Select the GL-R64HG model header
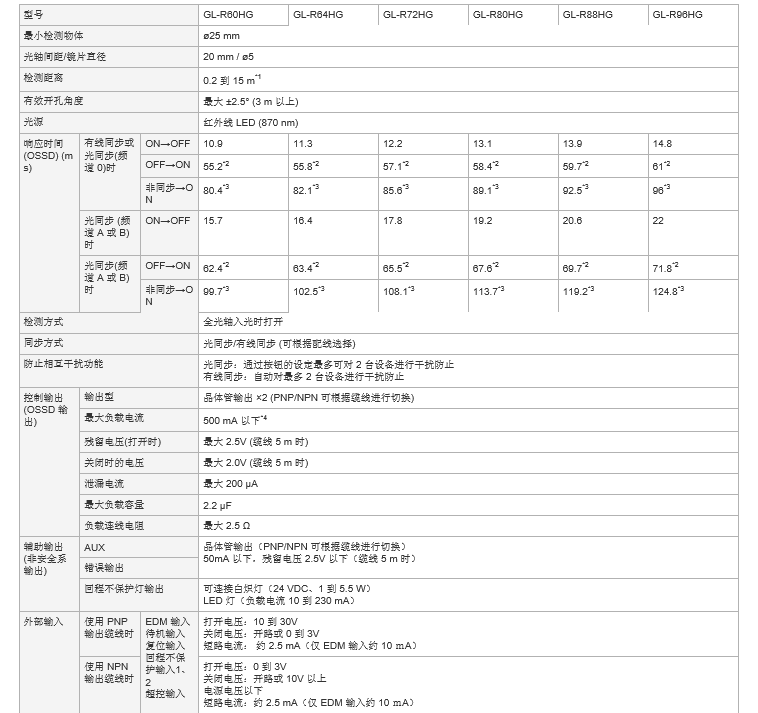Screen dimensions: 758x713 pyautogui.click(x=317, y=14)
